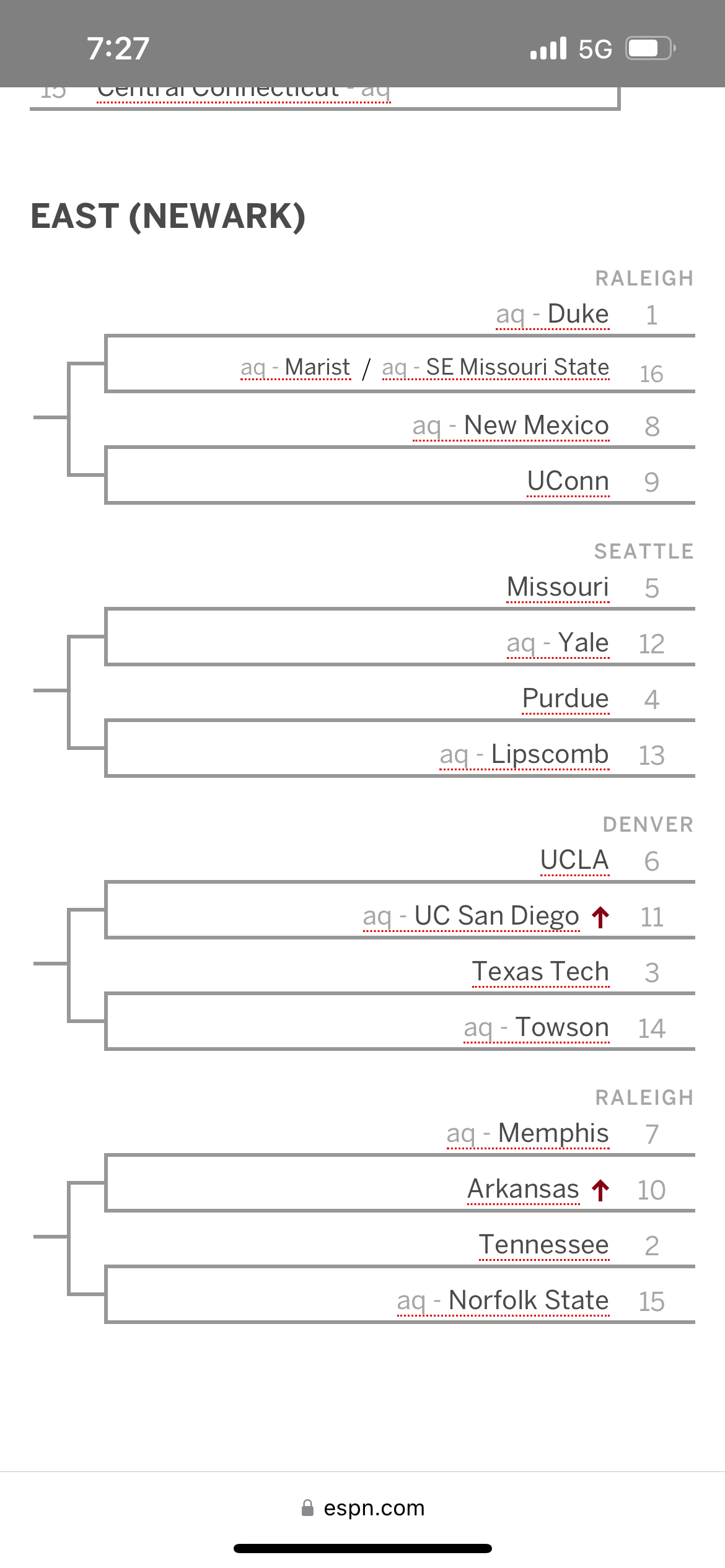Tap the lock icon in address bar
Viewport: 725px width, 1568px height.
[307, 1507]
